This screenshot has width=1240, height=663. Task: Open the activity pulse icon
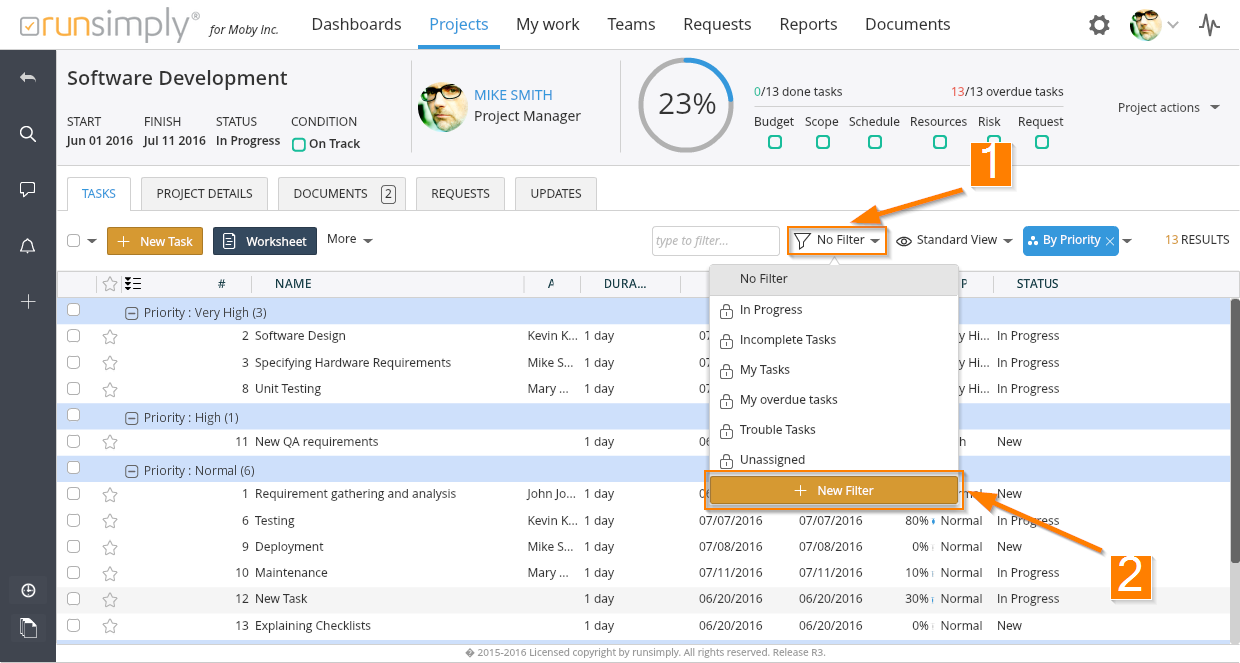[x=1210, y=25]
